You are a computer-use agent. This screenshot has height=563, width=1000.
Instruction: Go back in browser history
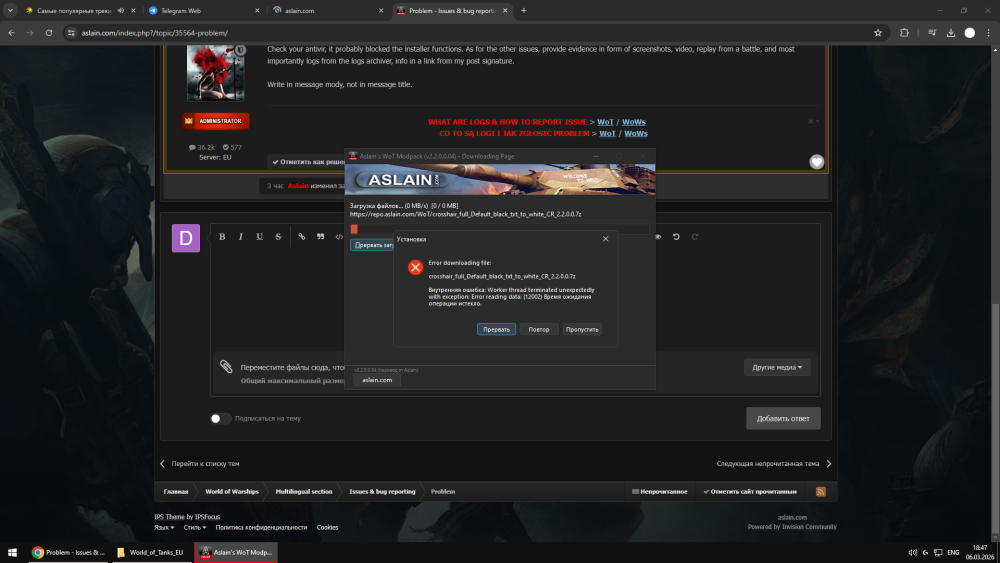click(x=11, y=33)
